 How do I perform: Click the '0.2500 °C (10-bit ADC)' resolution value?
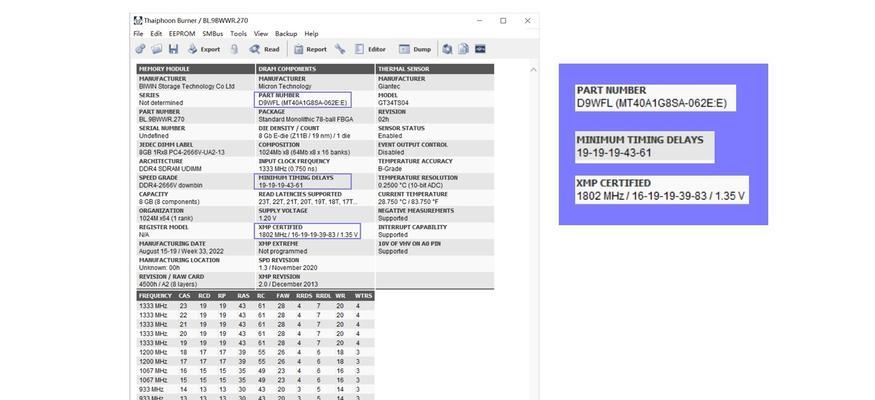(x=412, y=185)
